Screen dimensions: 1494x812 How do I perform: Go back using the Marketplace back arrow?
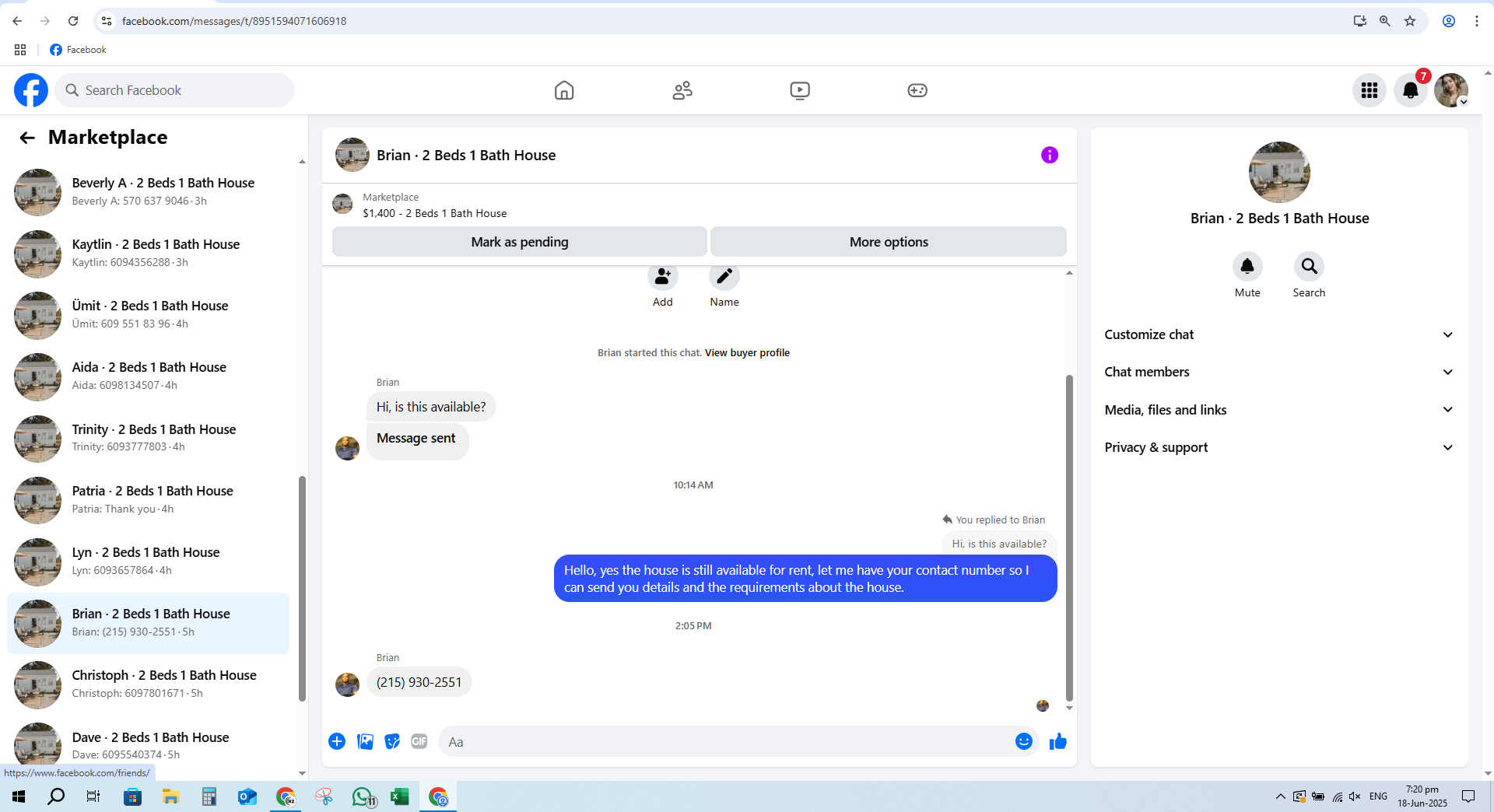point(27,138)
